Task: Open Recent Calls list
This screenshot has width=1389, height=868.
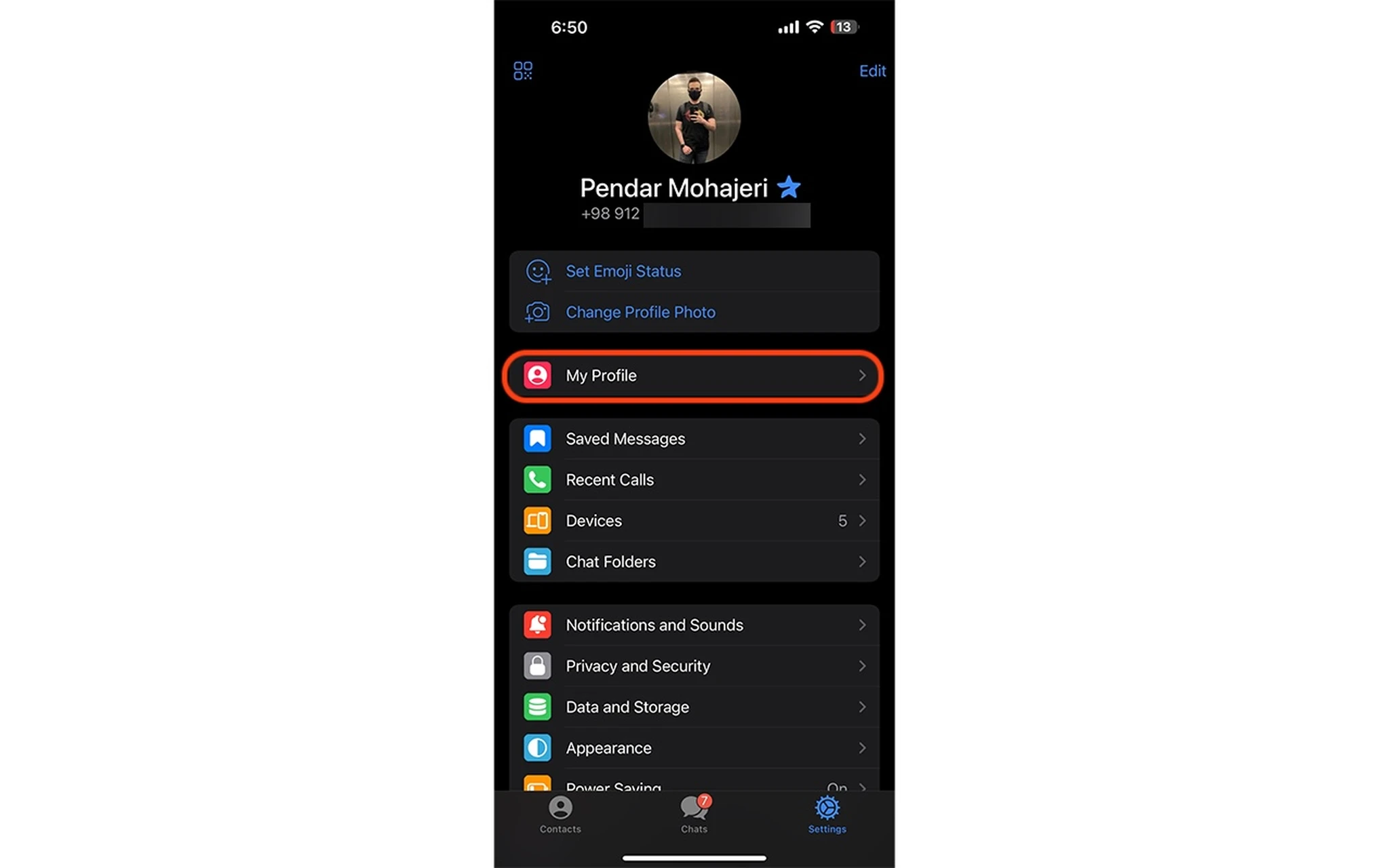Action: click(694, 479)
